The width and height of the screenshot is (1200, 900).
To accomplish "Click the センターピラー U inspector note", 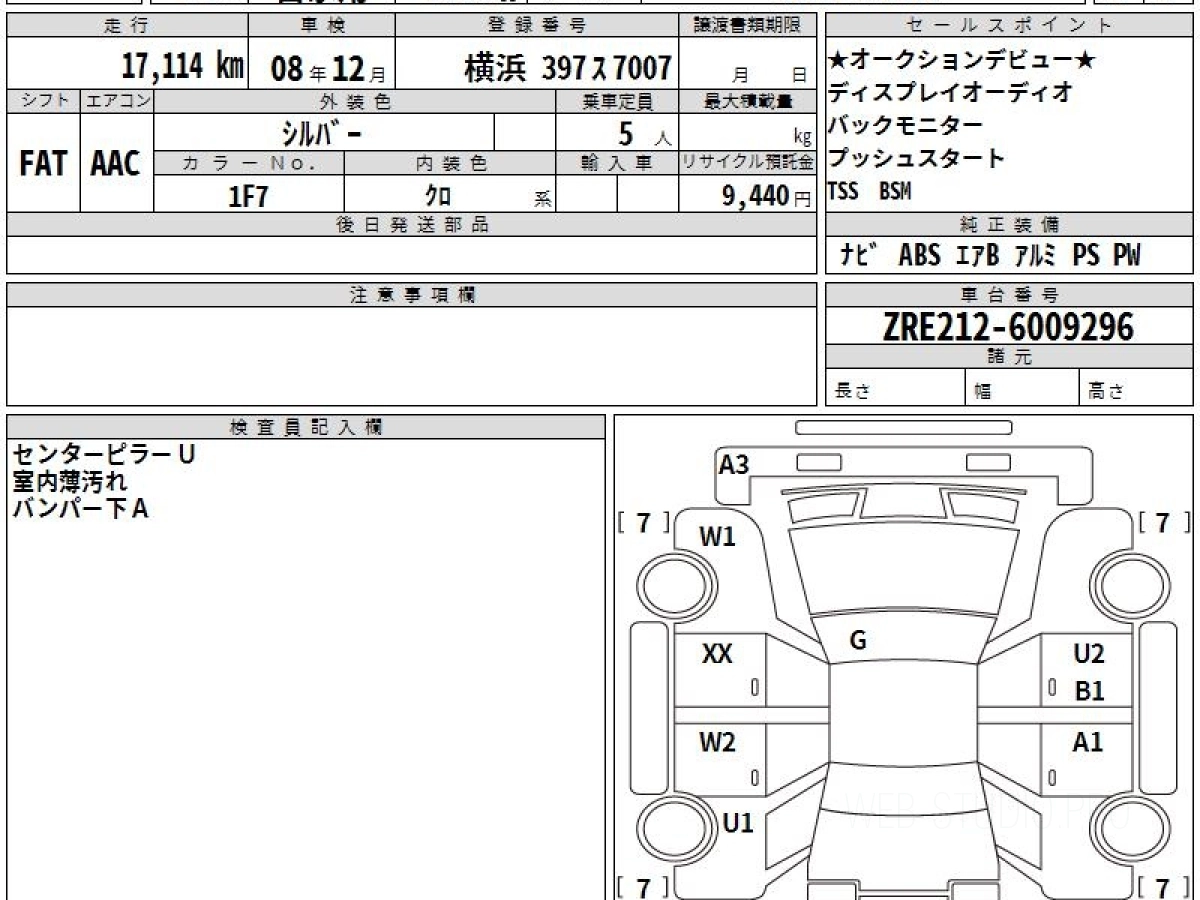I will (x=104, y=454).
